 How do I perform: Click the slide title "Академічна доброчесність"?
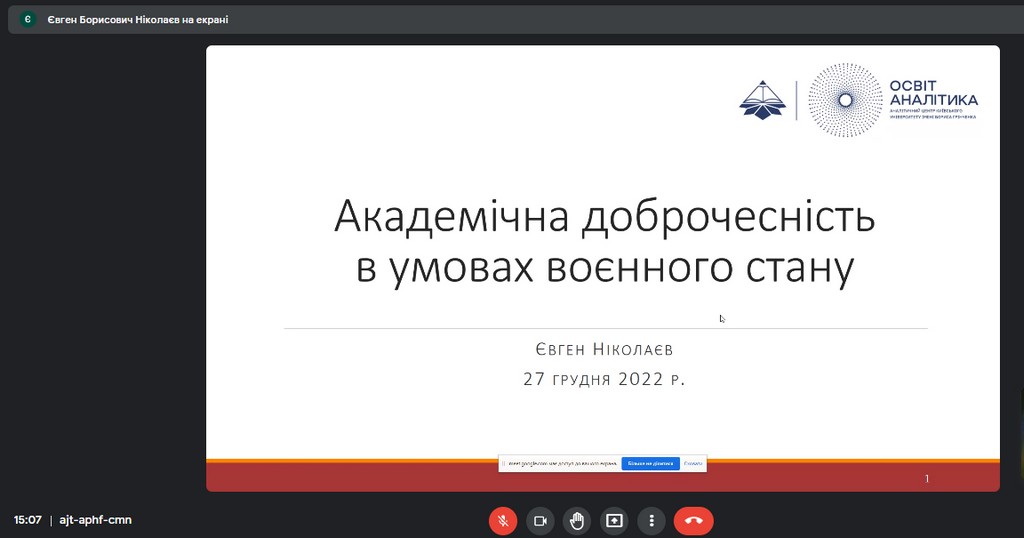(x=603, y=217)
